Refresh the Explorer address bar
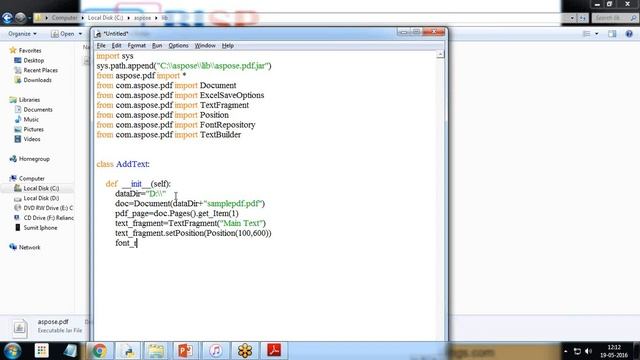The height and width of the screenshot is (360, 640). pos(582,18)
